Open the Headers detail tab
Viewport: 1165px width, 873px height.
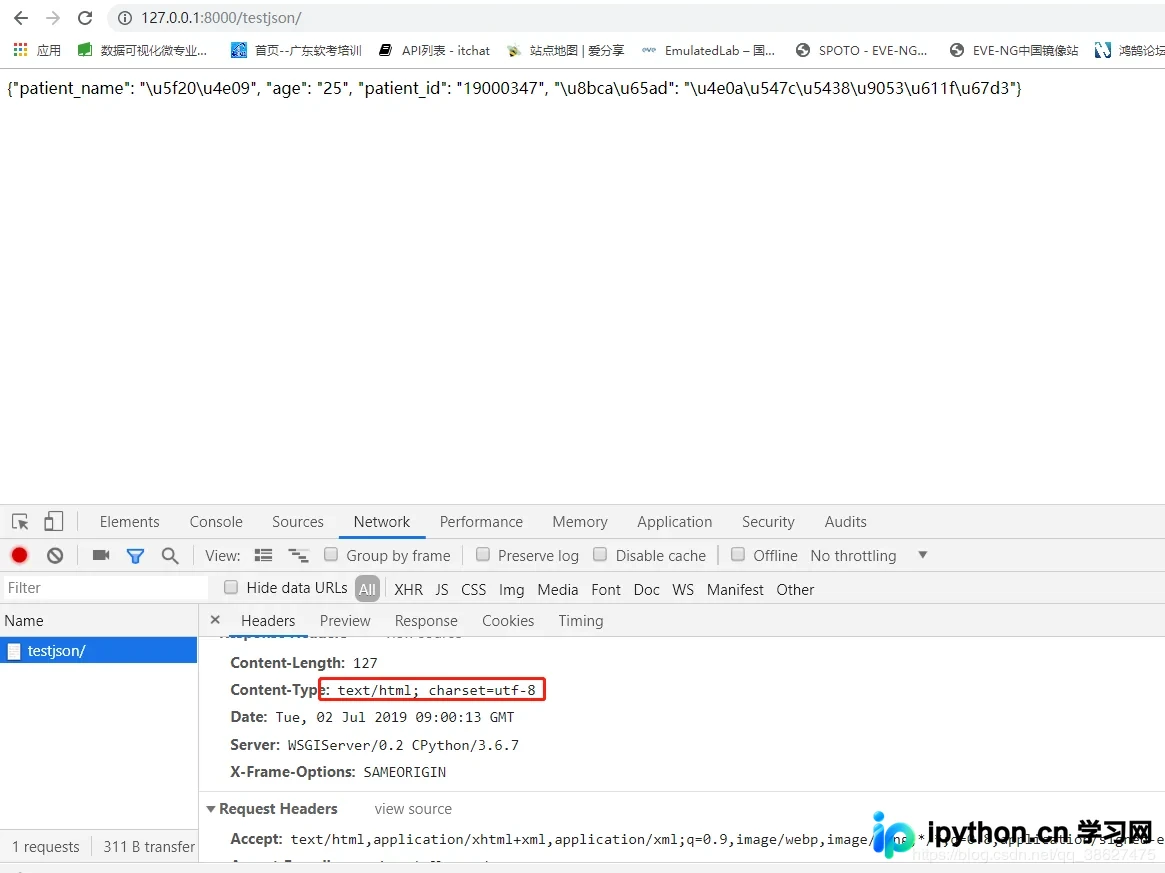pyautogui.click(x=267, y=620)
